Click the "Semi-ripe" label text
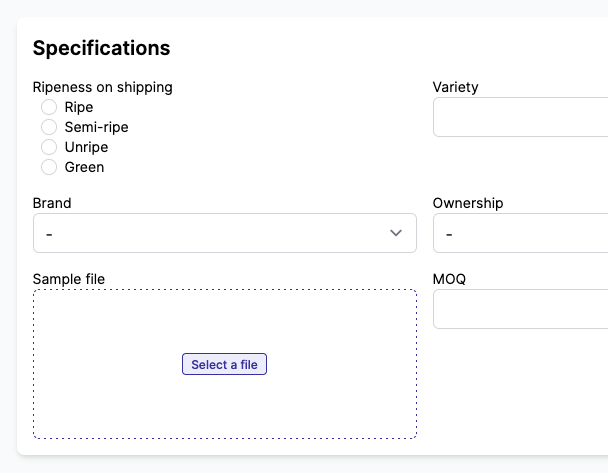 96,127
